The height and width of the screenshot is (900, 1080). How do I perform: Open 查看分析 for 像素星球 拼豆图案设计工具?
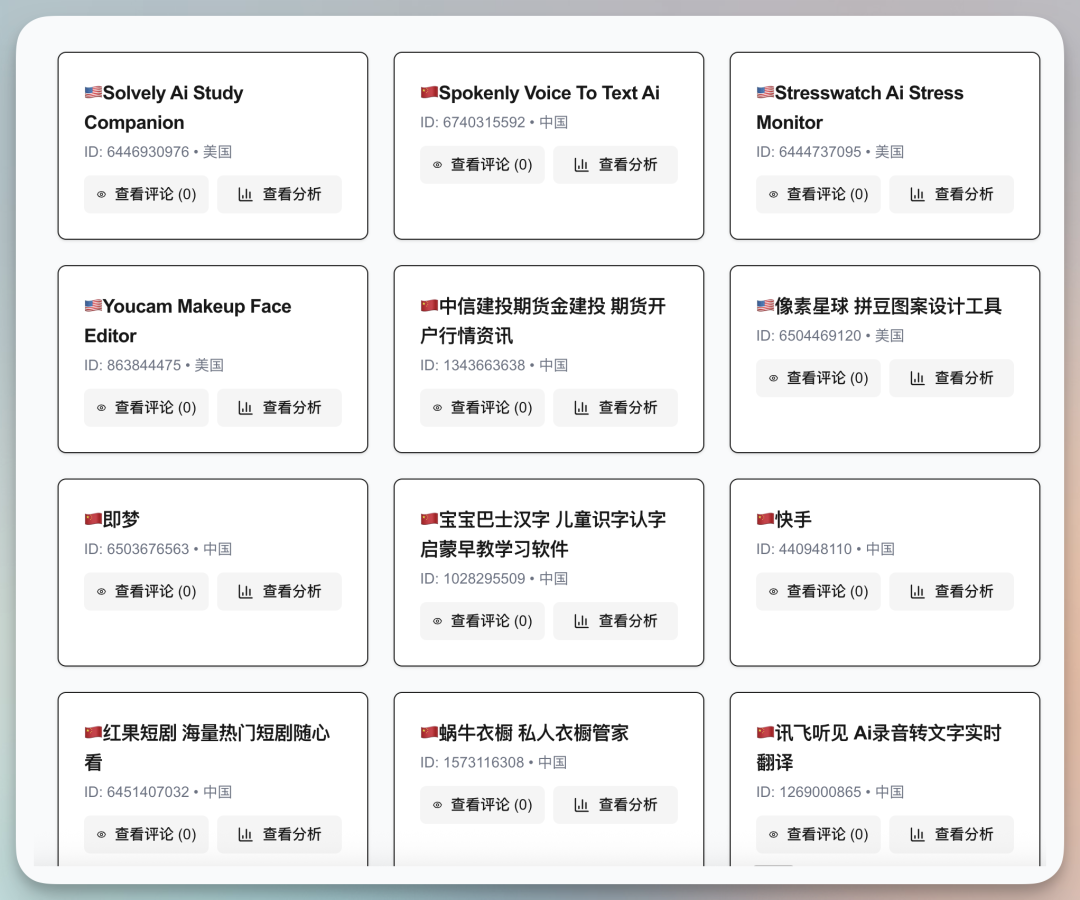click(951, 378)
